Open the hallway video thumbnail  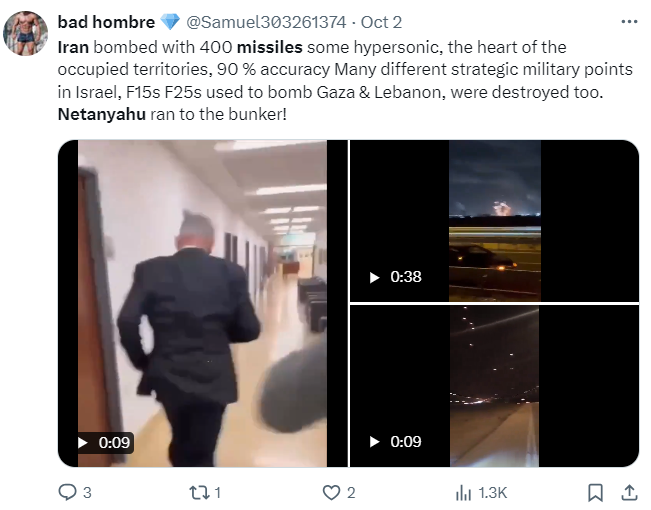[x=203, y=304]
